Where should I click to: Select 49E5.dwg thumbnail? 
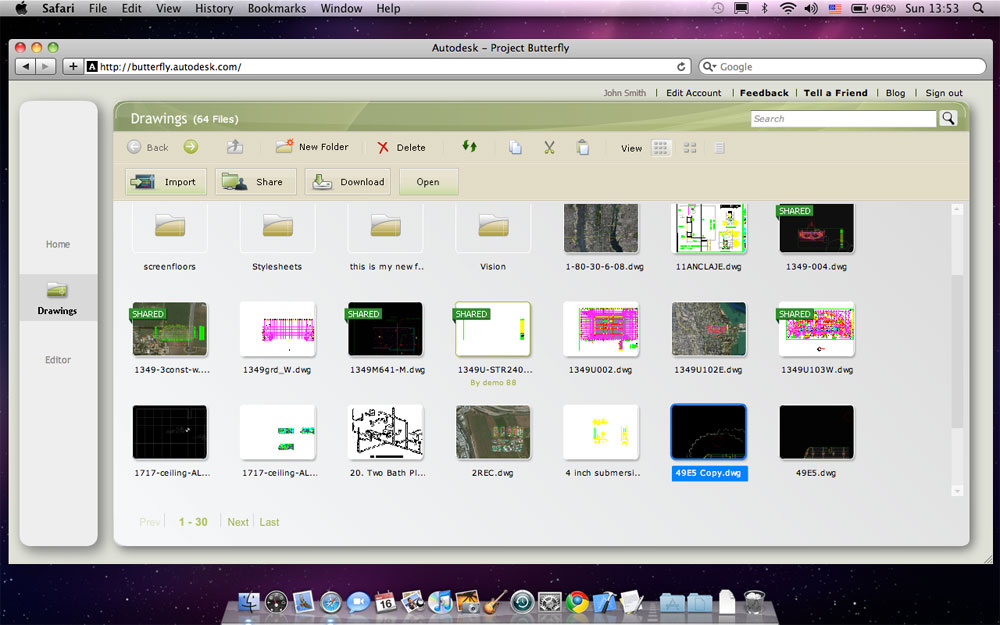pos(816,432)
